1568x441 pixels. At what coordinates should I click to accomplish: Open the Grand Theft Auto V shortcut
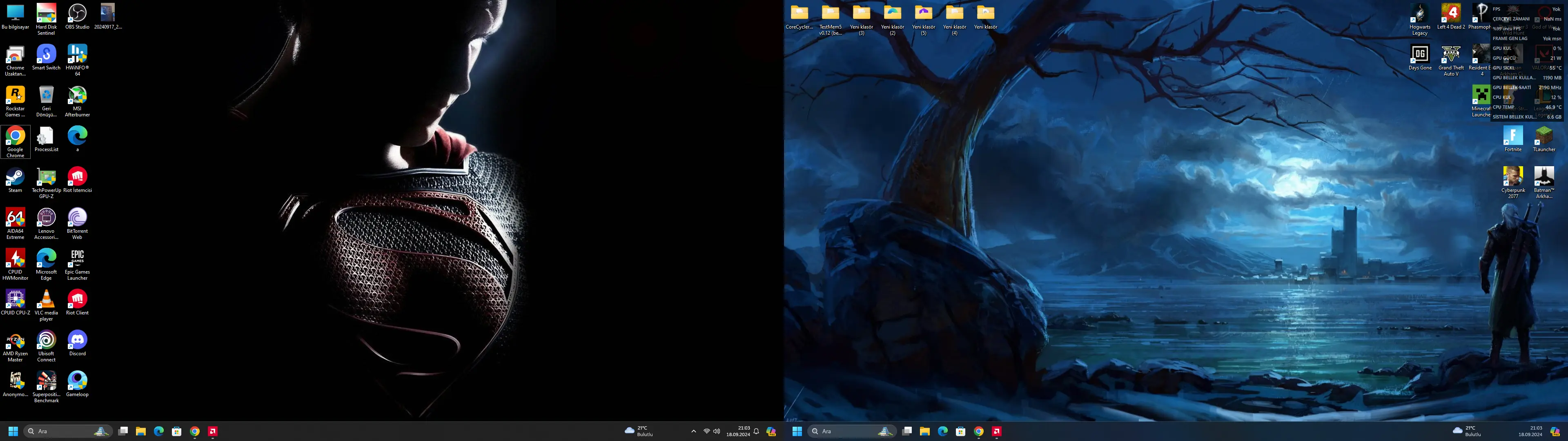(1451, 61)
